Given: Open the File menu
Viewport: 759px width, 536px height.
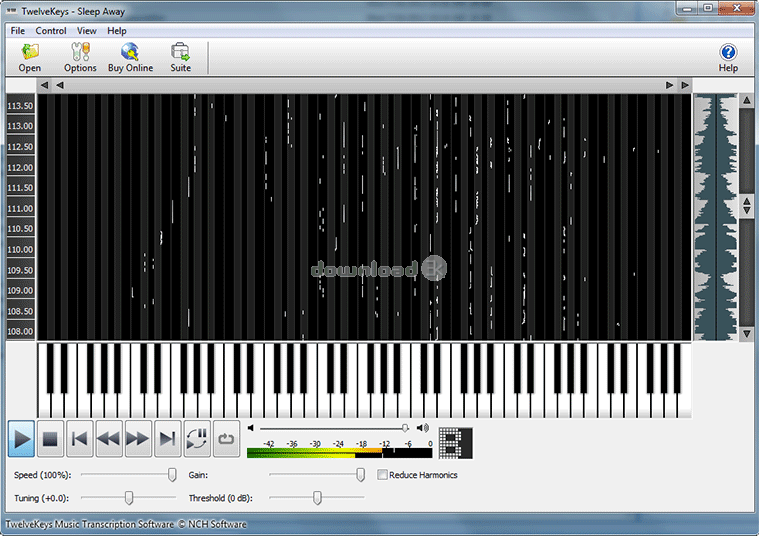Looking at the screenshot, I should pos(17,31).
